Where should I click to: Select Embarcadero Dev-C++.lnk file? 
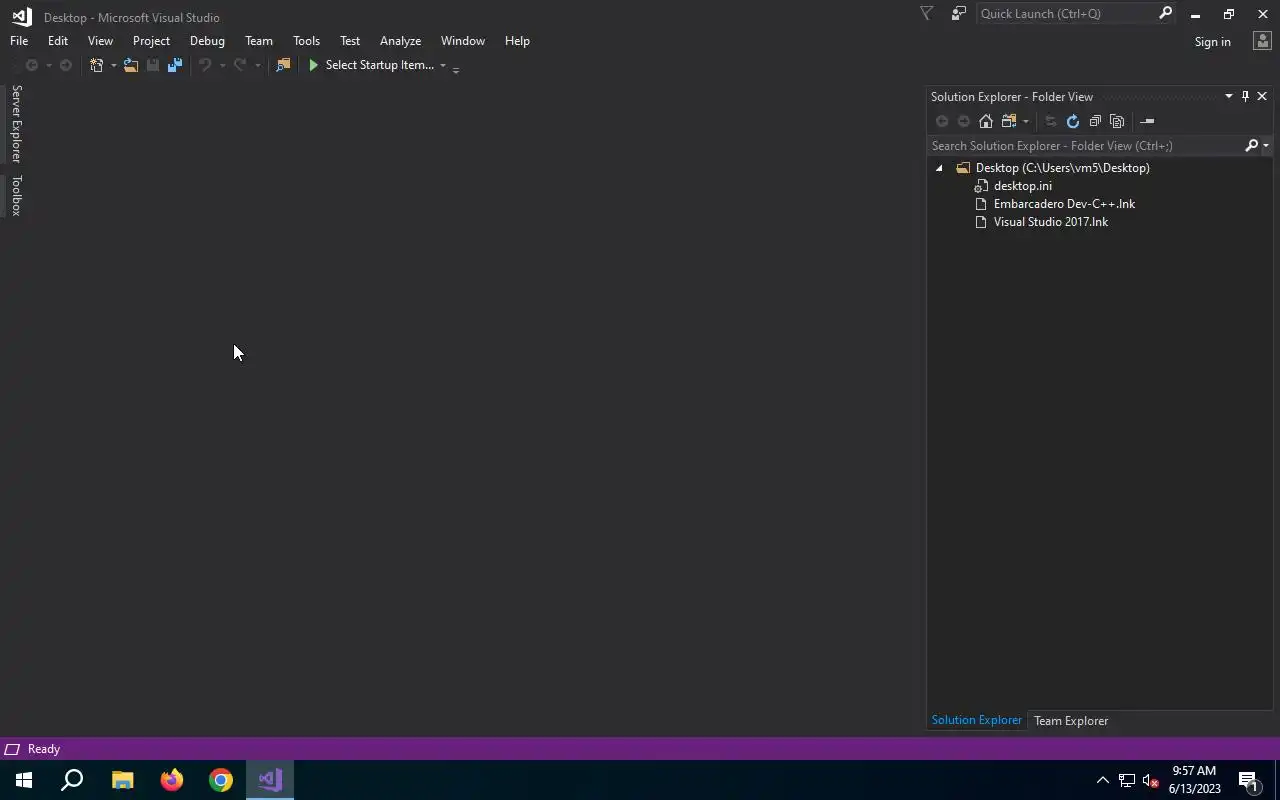[1064, 204]
